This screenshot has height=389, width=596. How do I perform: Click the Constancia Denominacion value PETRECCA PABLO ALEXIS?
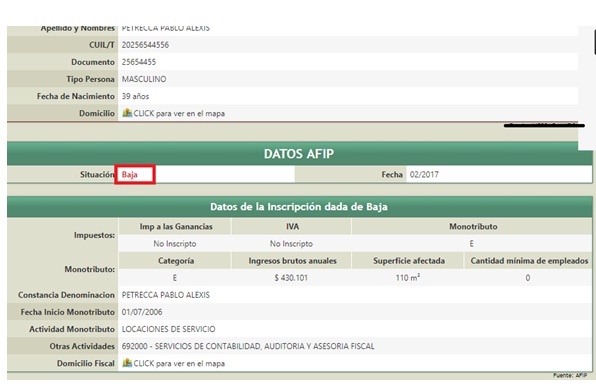tap(166, 295)
